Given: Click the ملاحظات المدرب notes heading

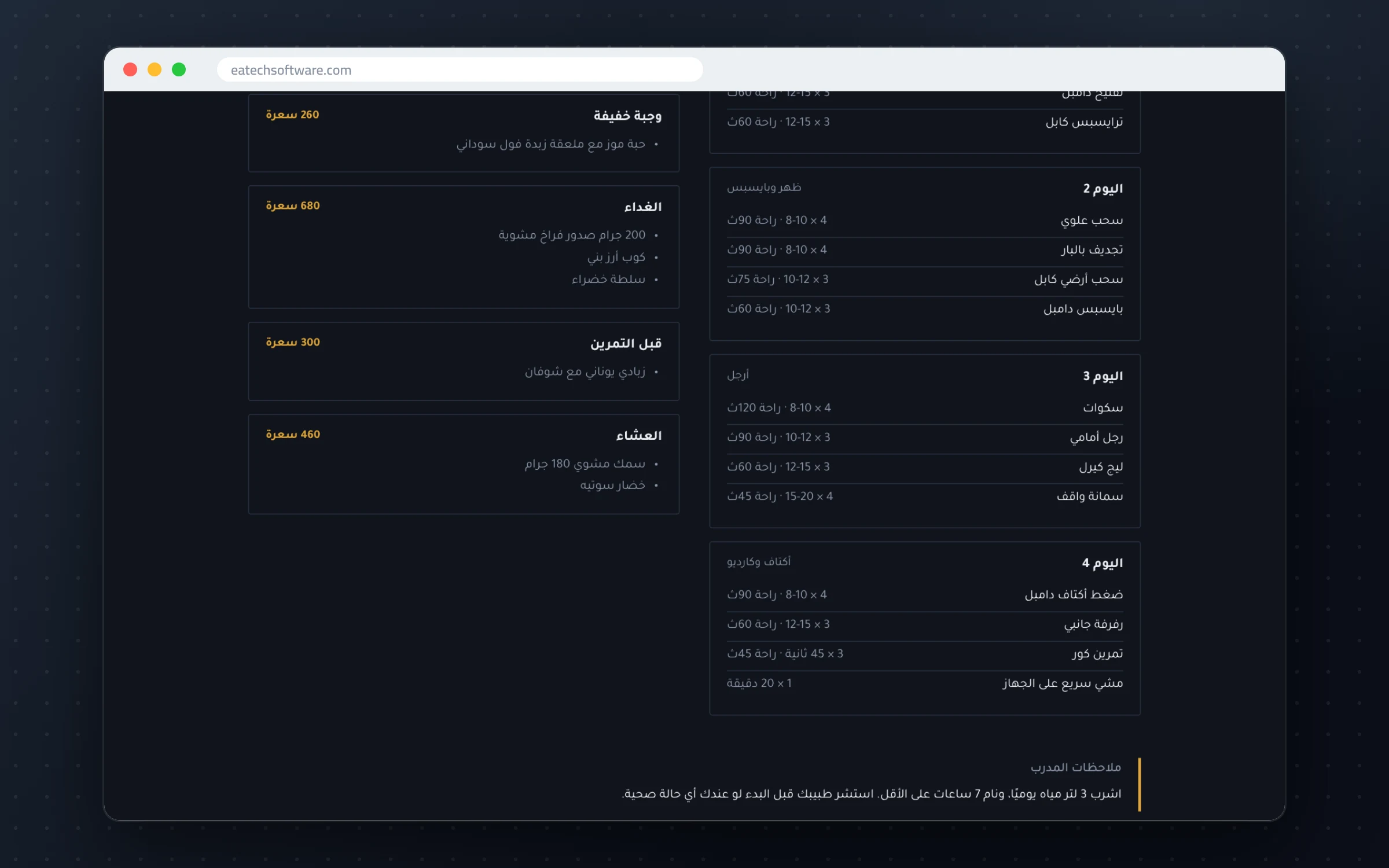Looking at the screenshot, I should [1075, 767].
